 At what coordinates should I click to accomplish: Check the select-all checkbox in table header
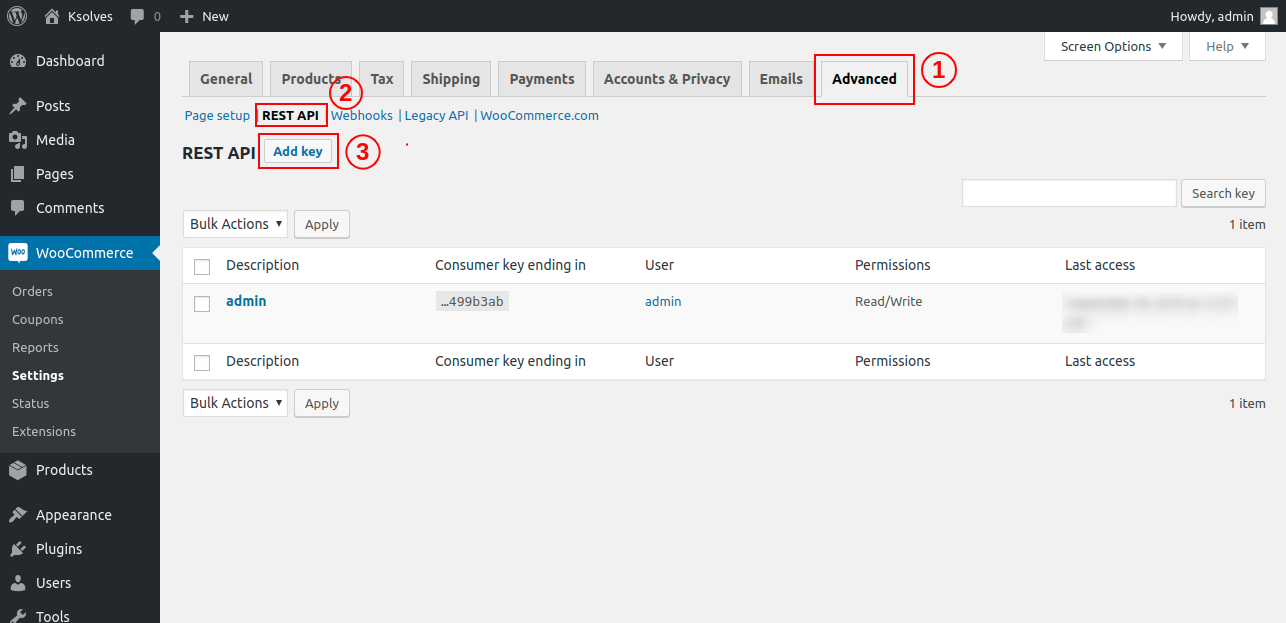pyautogui.click(x=202, y=266)
